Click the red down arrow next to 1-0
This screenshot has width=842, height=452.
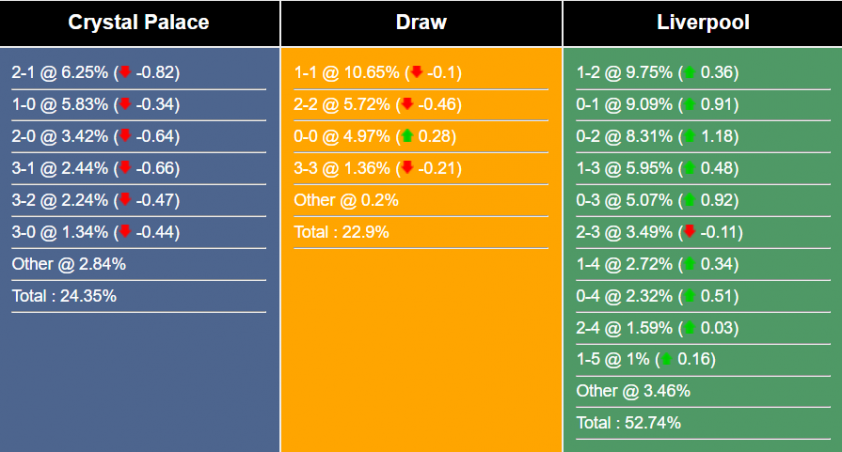125,104
